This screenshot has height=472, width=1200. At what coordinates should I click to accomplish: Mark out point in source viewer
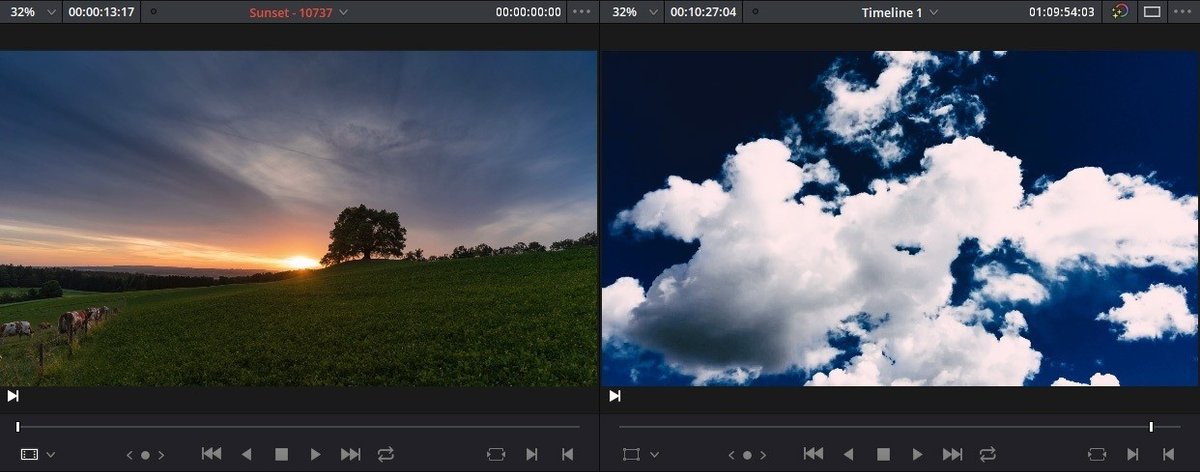click(x=567, y=454)
